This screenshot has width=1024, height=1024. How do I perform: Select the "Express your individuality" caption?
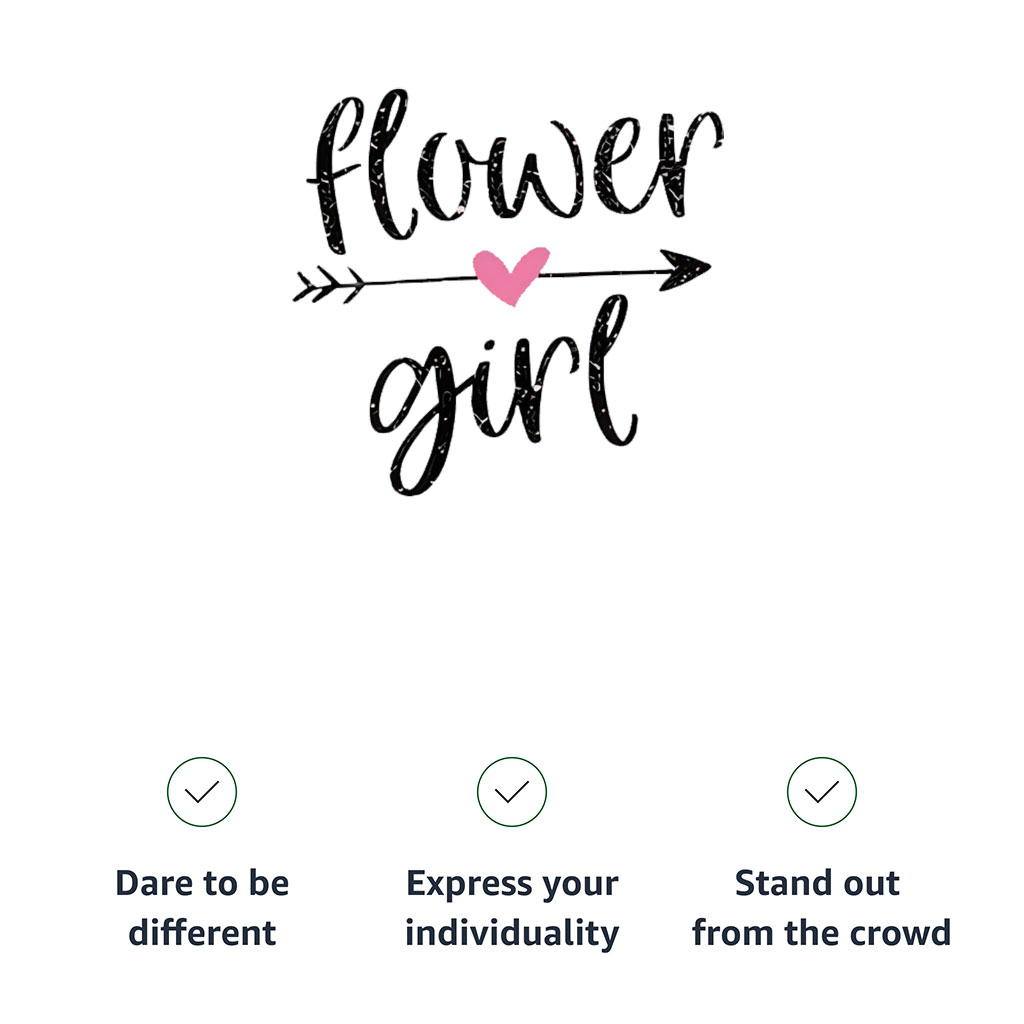[512, 908]
